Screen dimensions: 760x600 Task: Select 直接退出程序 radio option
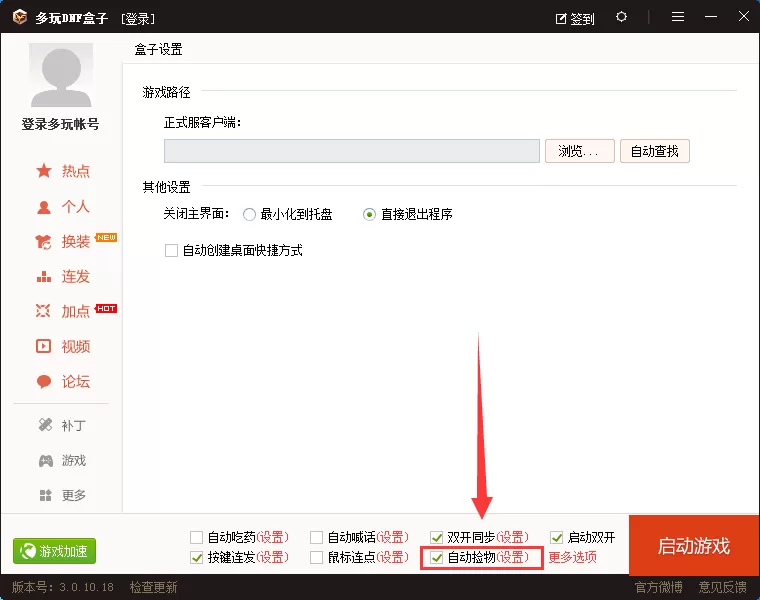tap(369, 214)
